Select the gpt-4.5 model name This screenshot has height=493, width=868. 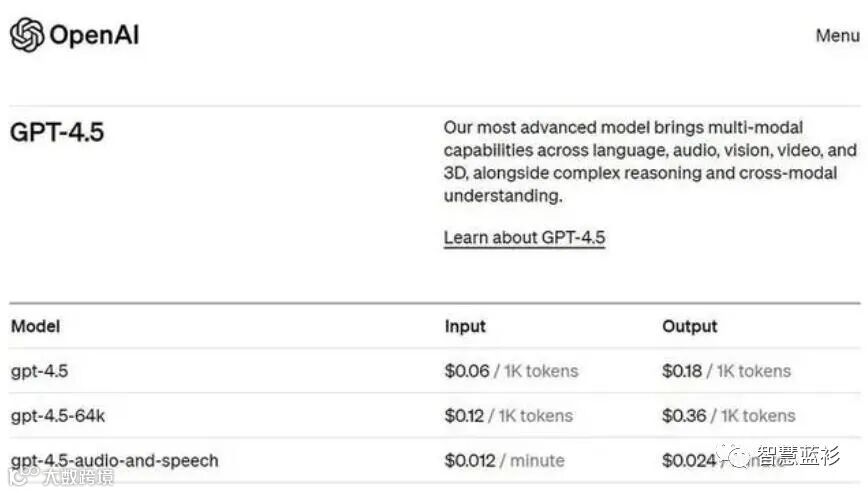[39, 371]
